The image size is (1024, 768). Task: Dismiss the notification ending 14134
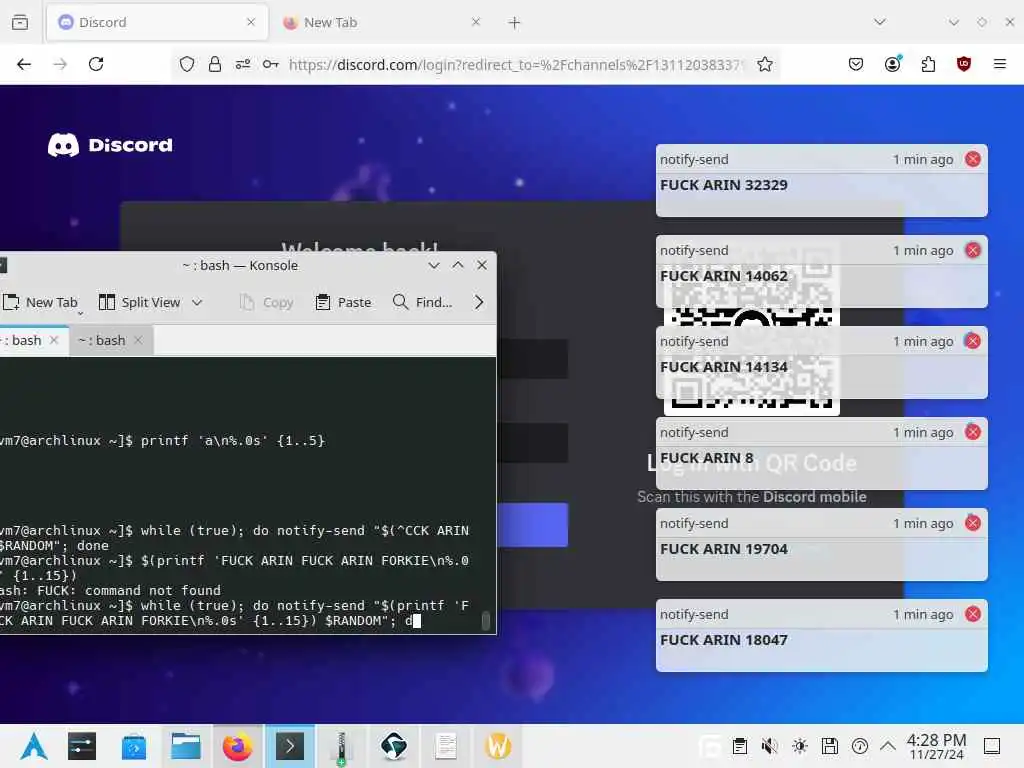click(x=972, y=341)
